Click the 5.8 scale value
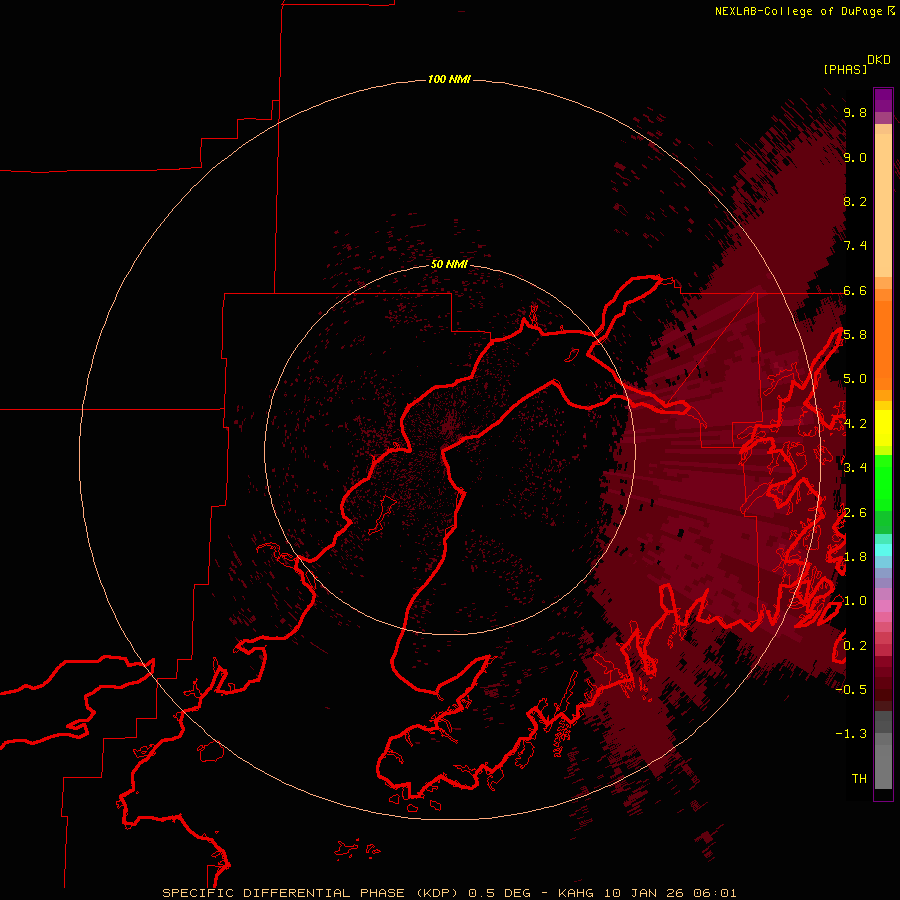The height and width of the screenshot is (900, 900). (x=855, y=335)
